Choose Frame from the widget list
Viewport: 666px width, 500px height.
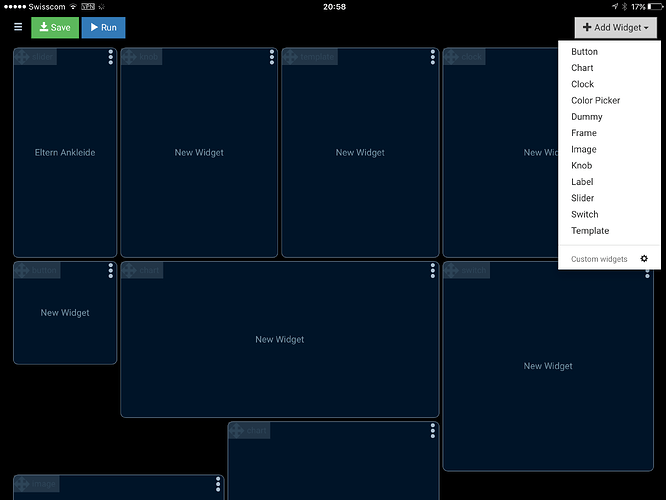pos(584,133)
